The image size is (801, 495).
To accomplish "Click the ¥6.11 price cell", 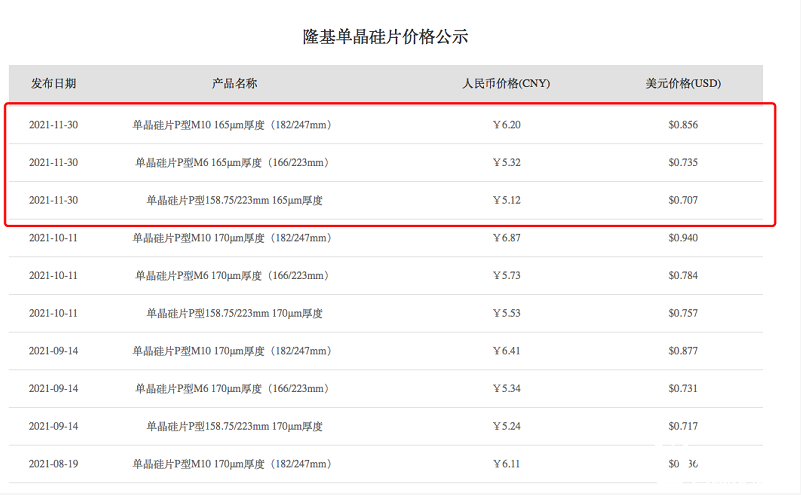I will (507, 465).
